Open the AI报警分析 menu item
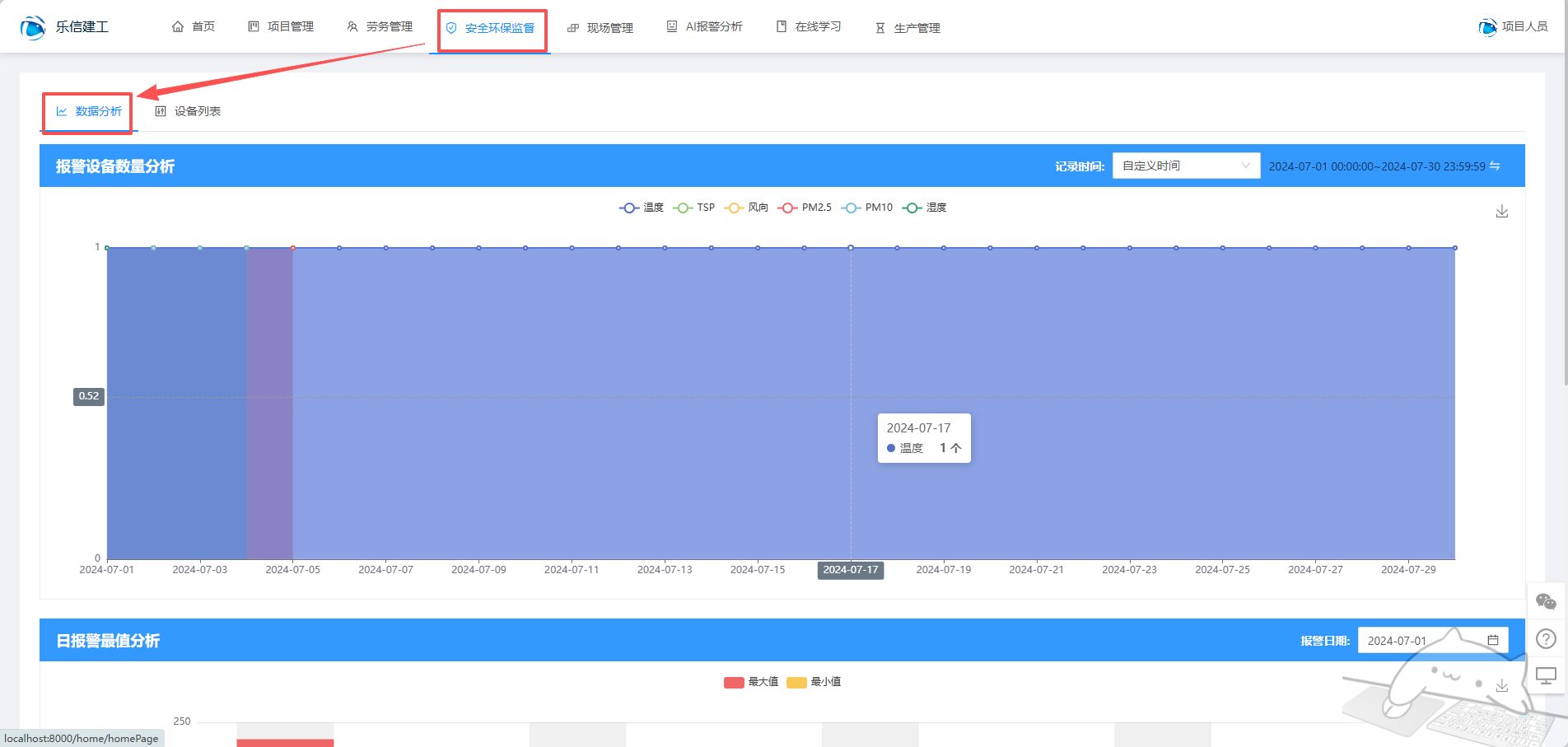The width and height of the screenshot is (1568, 747). point(705,27)
